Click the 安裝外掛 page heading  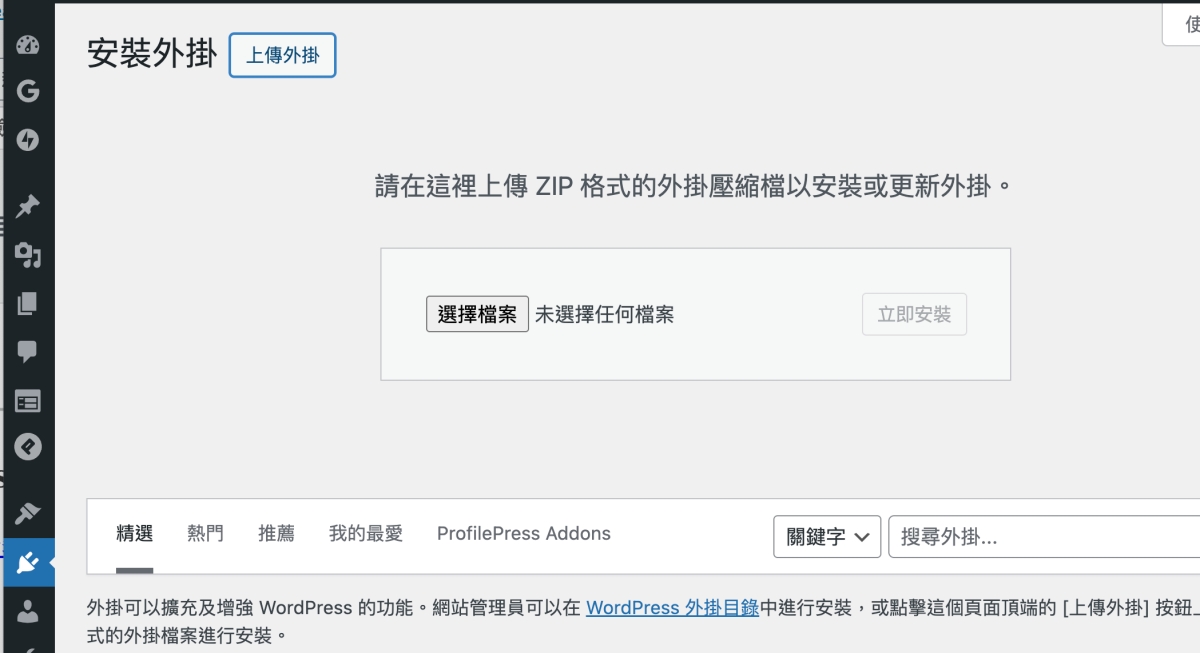coord(152,54)
